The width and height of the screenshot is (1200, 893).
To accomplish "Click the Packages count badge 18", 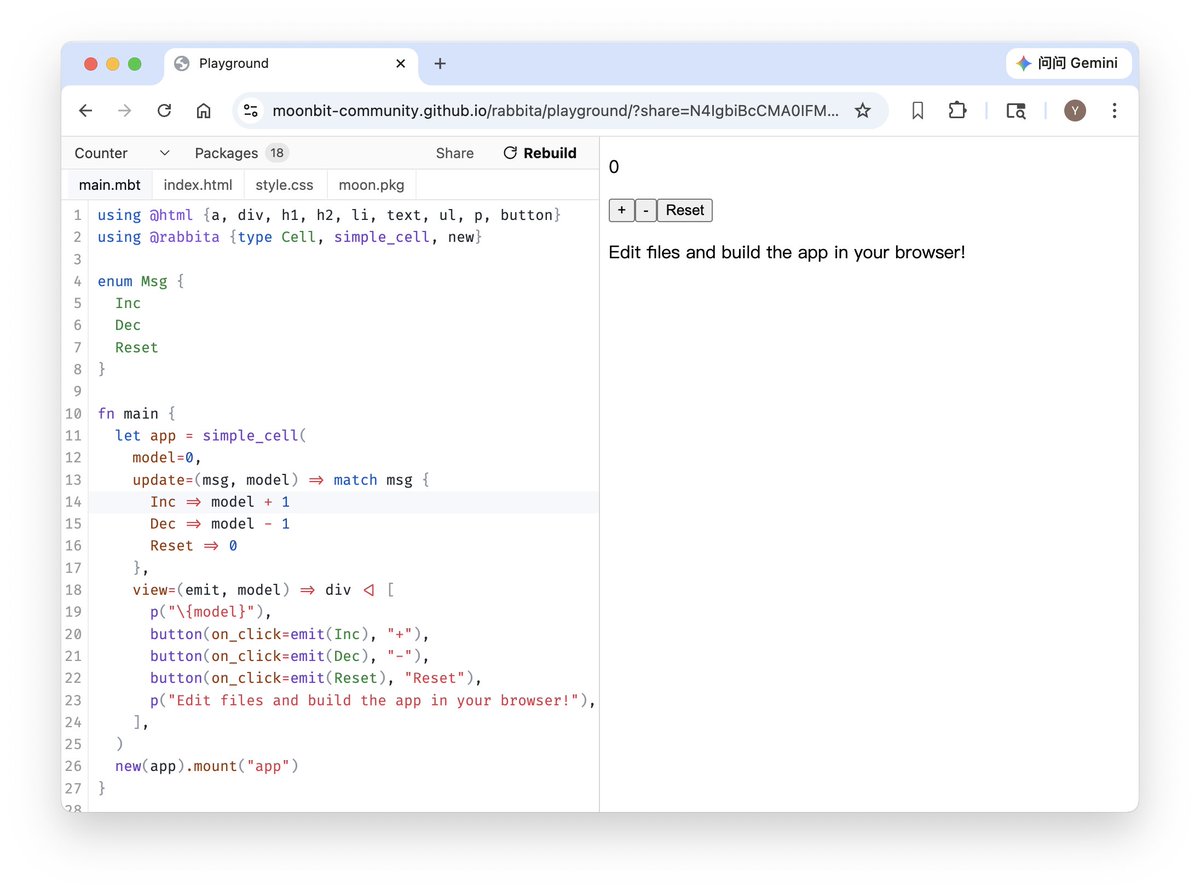I will (x=277, y=153).
